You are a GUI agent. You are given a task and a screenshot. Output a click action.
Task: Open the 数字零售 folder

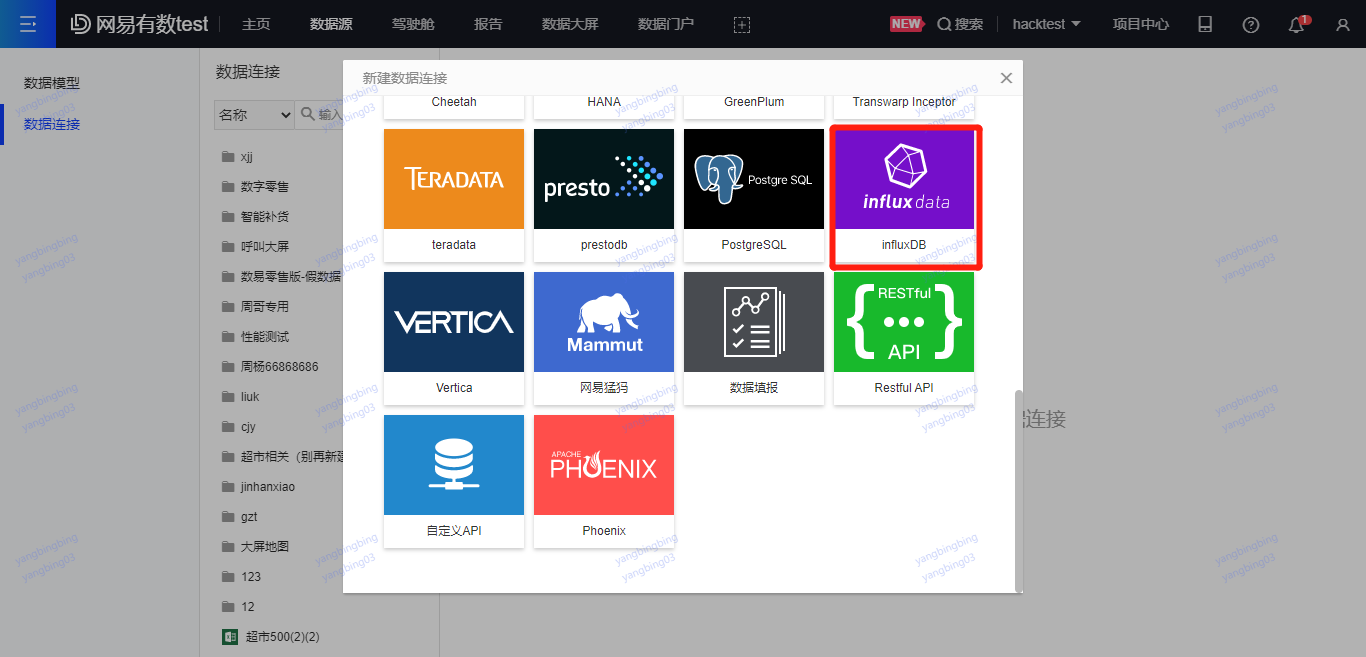coord(255,187)
